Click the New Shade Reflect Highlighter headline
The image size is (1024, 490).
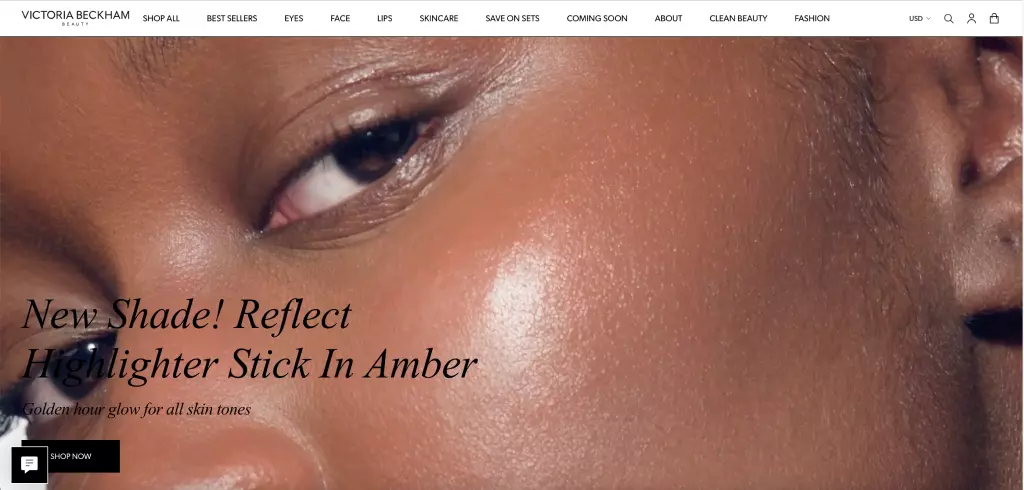click(250, 339)
